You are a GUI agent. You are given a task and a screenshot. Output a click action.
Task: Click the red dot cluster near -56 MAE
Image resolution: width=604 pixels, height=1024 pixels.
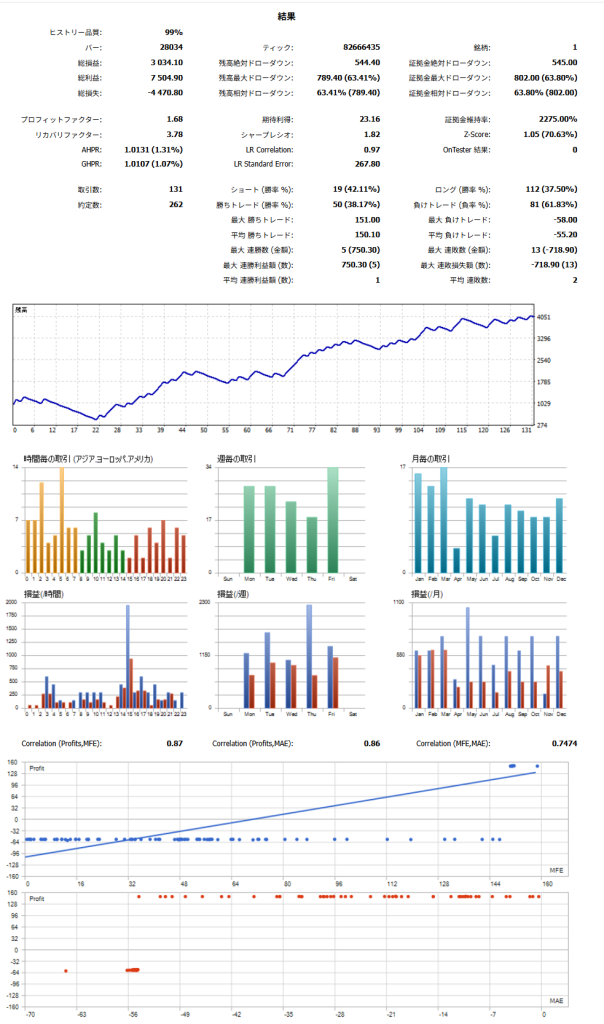[x=132, y=969]
